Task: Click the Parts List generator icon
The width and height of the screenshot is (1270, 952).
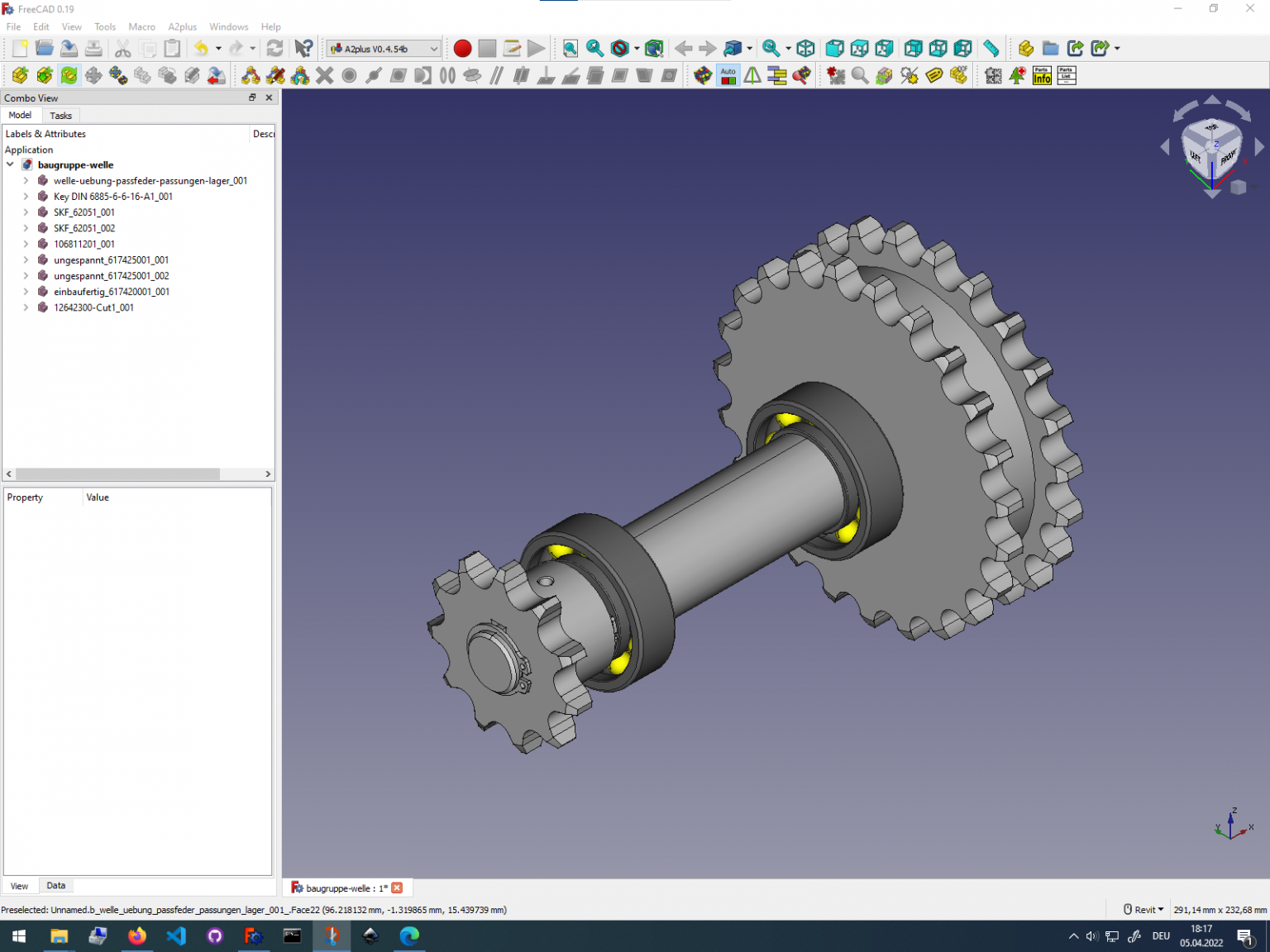Action: tap(1066, 75)
